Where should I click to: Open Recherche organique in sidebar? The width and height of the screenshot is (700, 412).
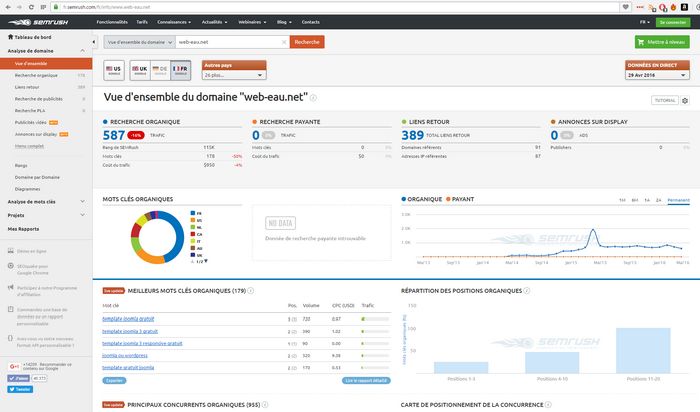[36, 75]
